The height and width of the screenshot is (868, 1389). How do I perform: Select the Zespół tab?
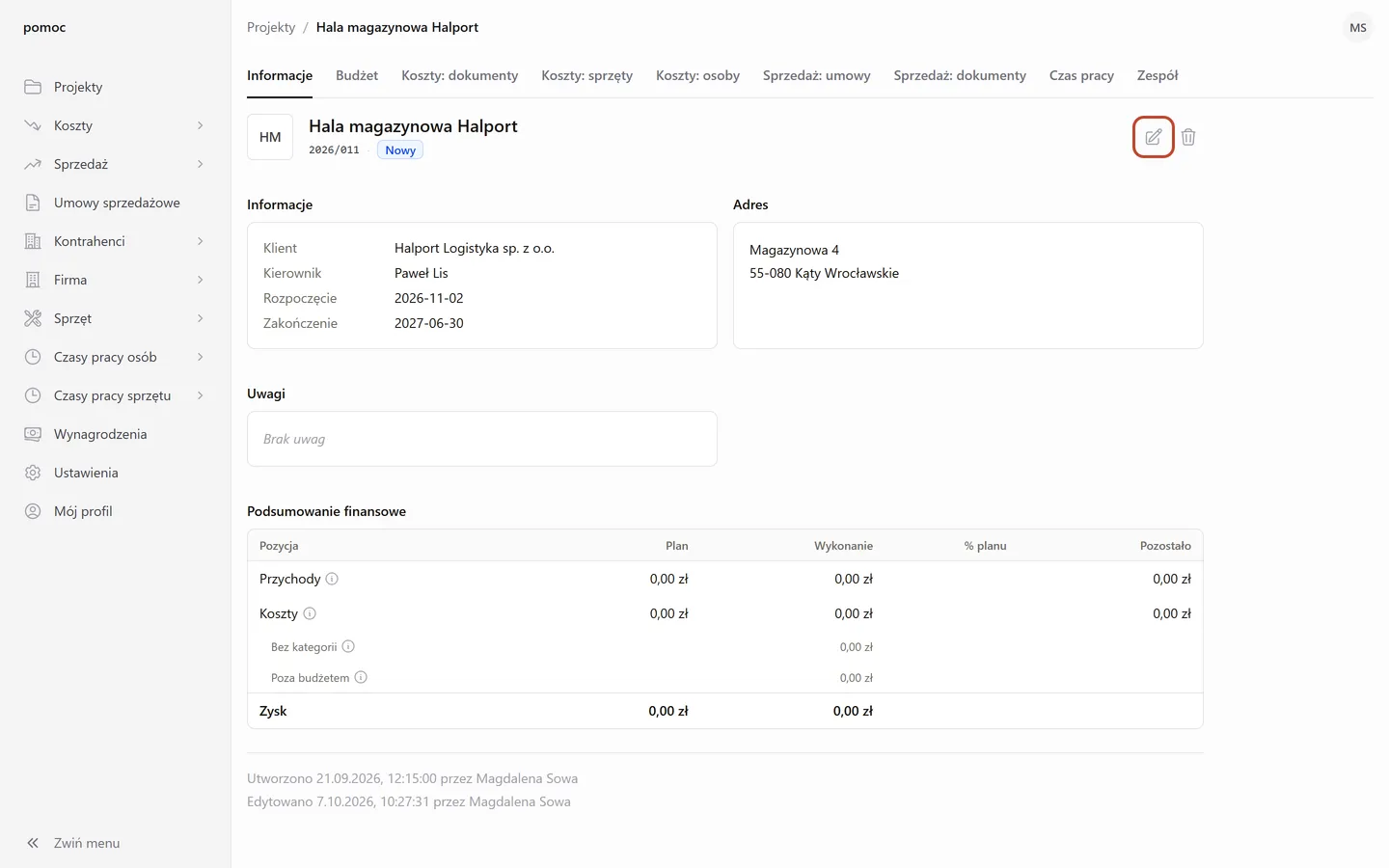pos(1157,75)
